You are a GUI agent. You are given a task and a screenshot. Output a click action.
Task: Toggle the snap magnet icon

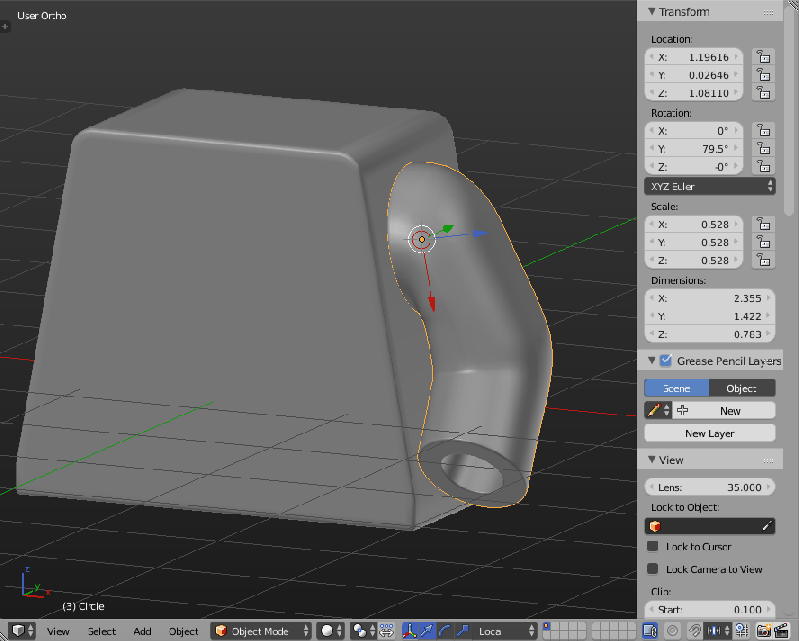pos(695,631)
